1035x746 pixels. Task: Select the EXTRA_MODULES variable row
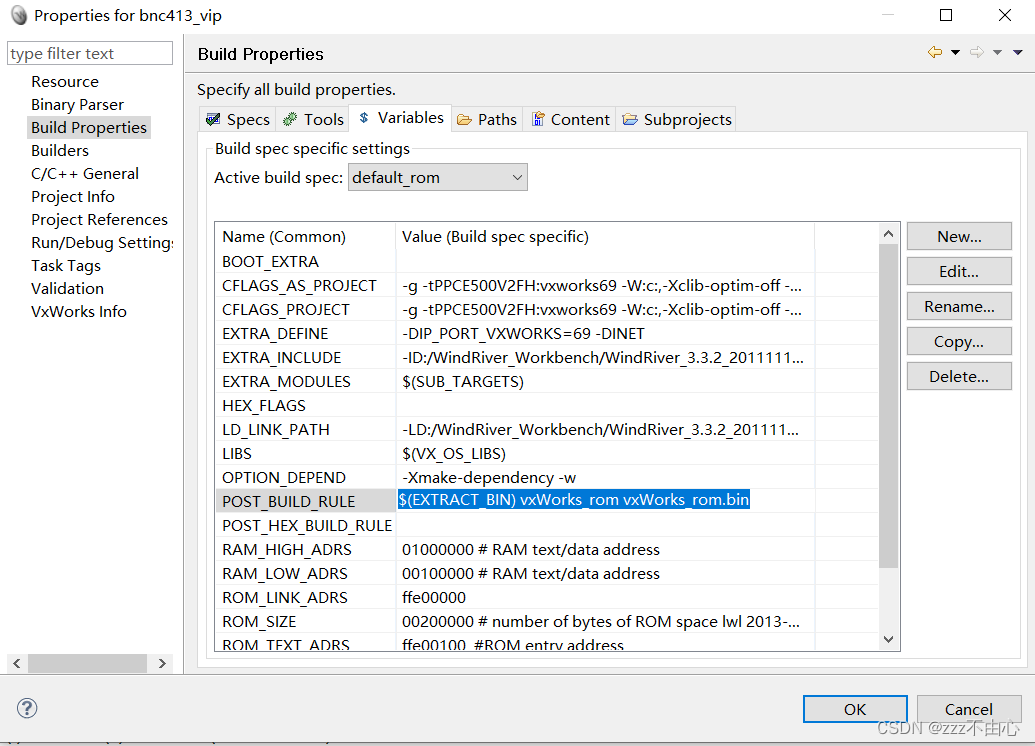[x=547, y=382]
